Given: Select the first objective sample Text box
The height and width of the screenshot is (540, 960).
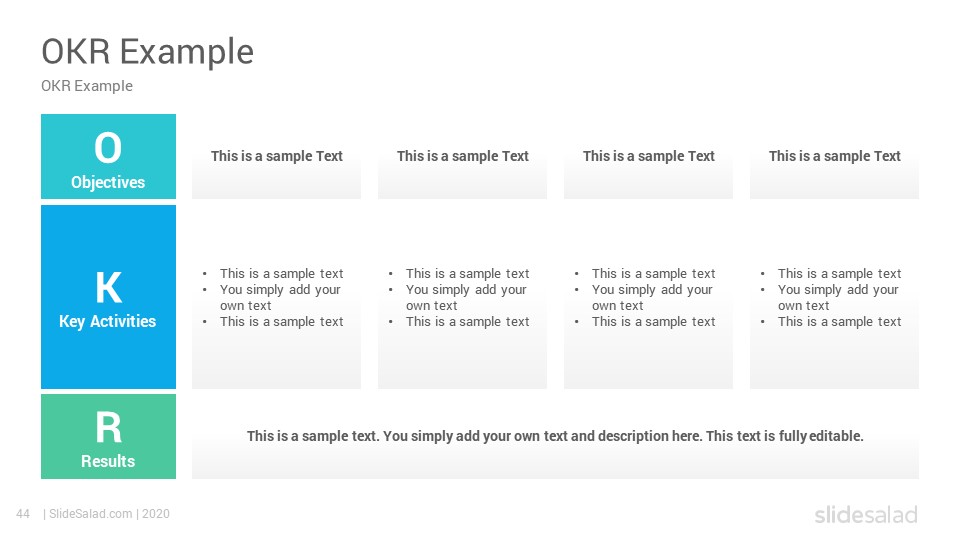Looking at the screenshot, I should [277, 156].
